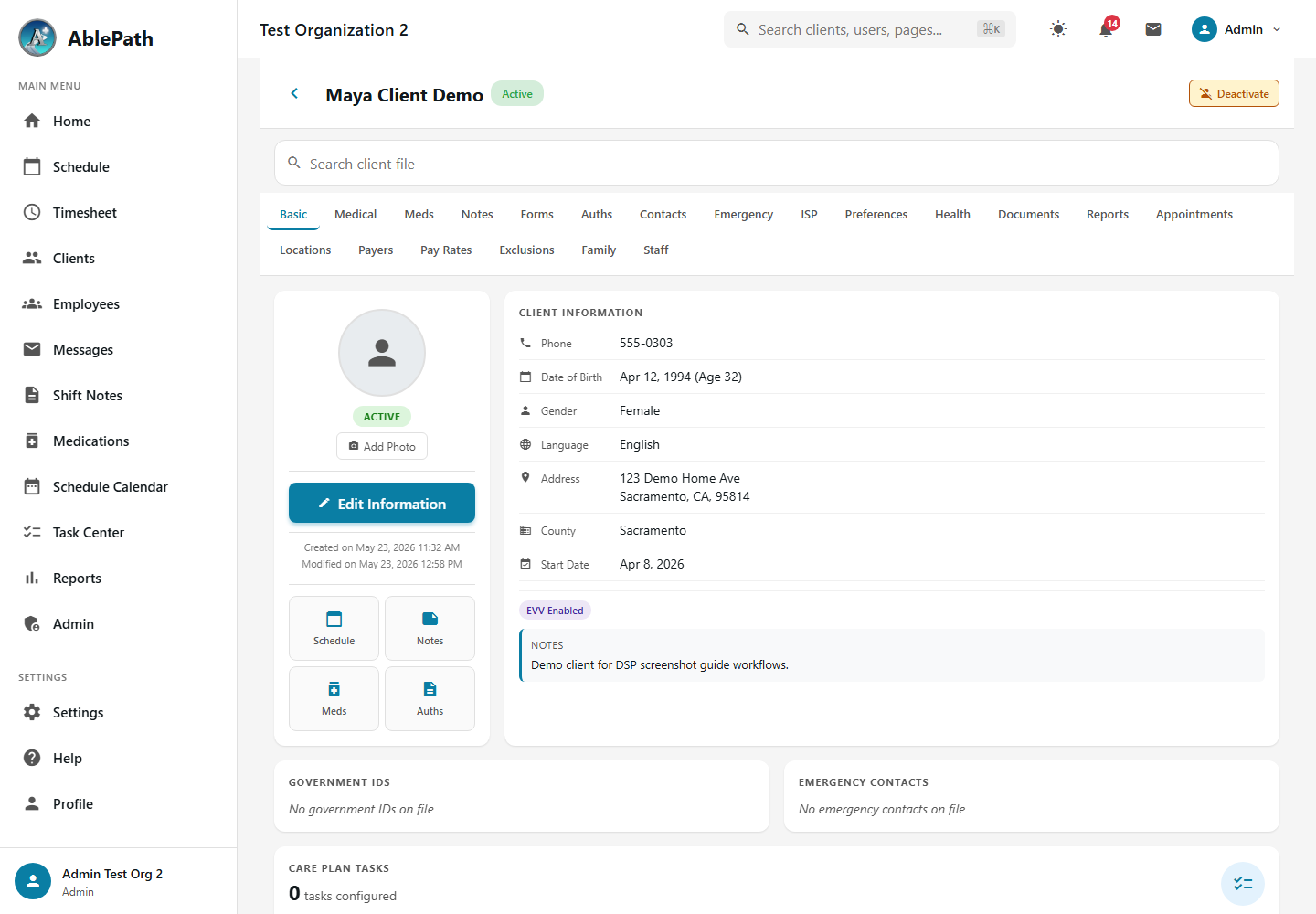Open the Family tab
Viewport: 1316px width, 914px height.
click(x=599, y=250)
